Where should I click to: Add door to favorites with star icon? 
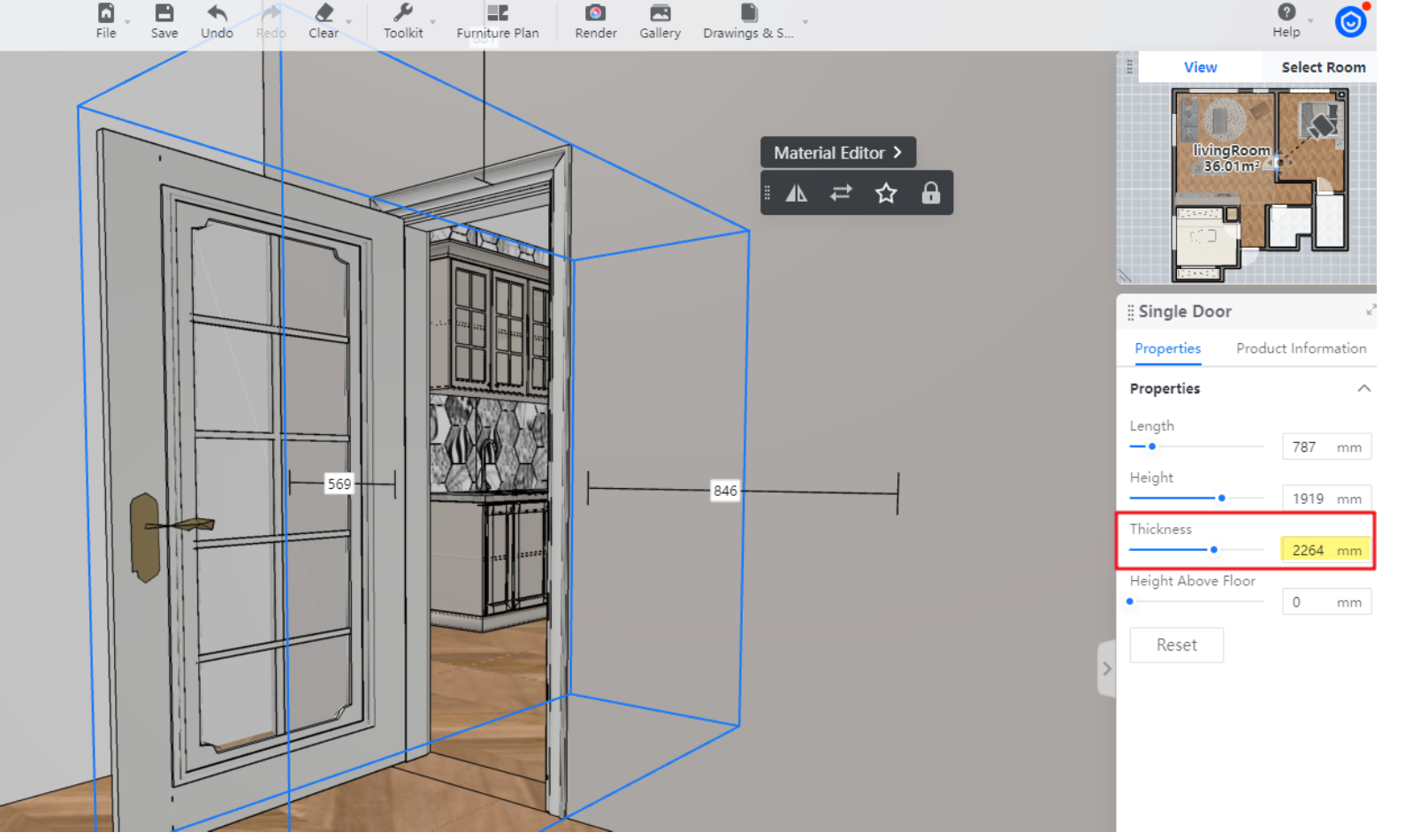(x=886, y=193)
